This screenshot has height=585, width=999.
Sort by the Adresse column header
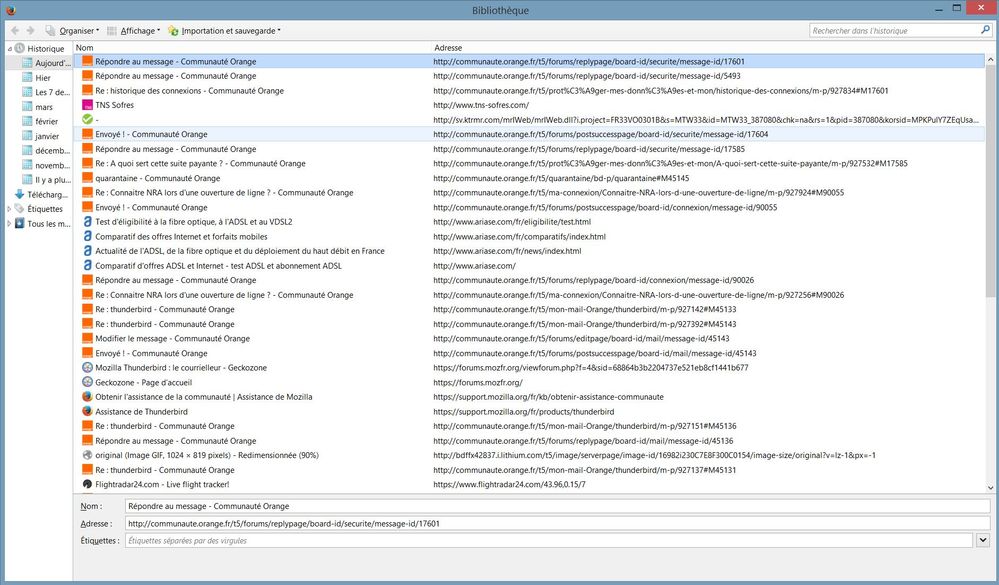pyautogui.click(x=708, y=48)
